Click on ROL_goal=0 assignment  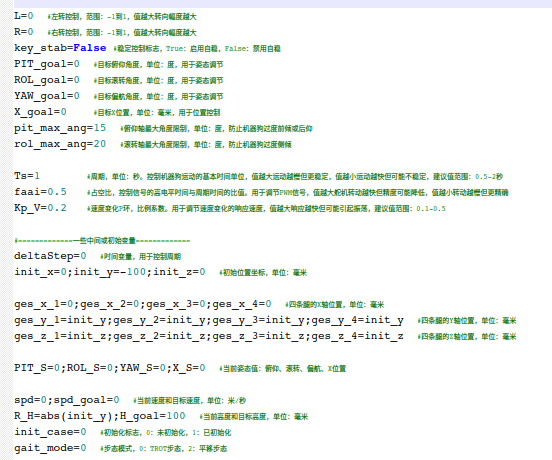47,80
